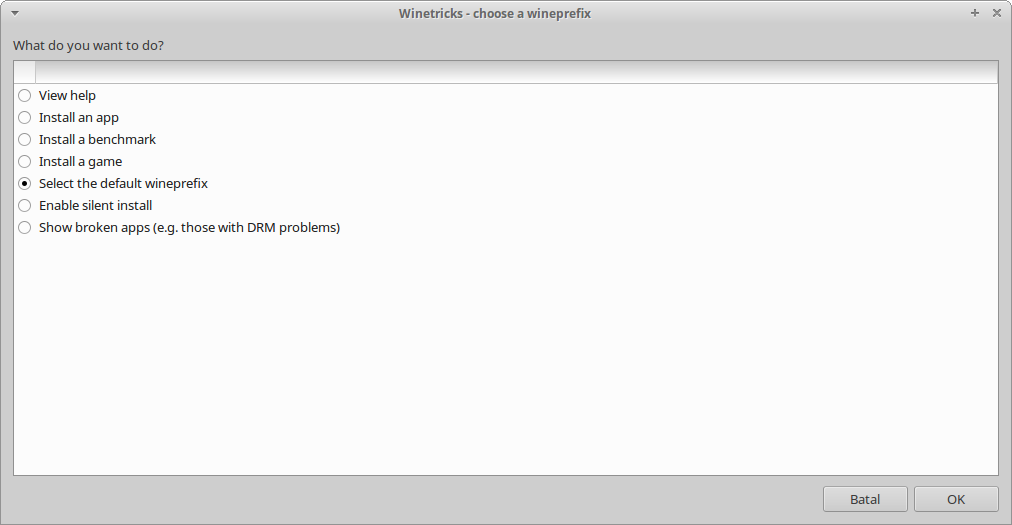Click 'Show broken apps (e.g. those with DRM problems)' text
The height and width of the screenshot is (525, 1012).
tap(189, 227)
